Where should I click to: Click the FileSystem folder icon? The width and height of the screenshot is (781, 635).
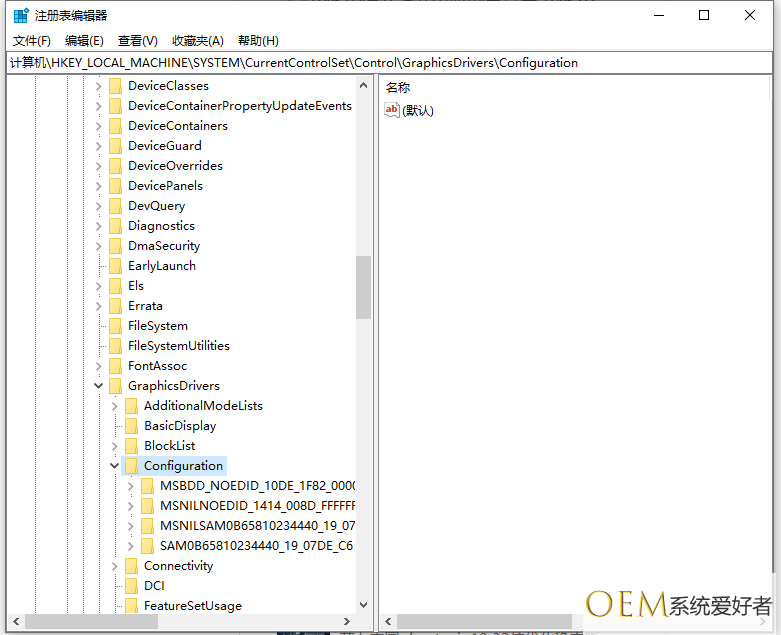(x=115, y=326)
